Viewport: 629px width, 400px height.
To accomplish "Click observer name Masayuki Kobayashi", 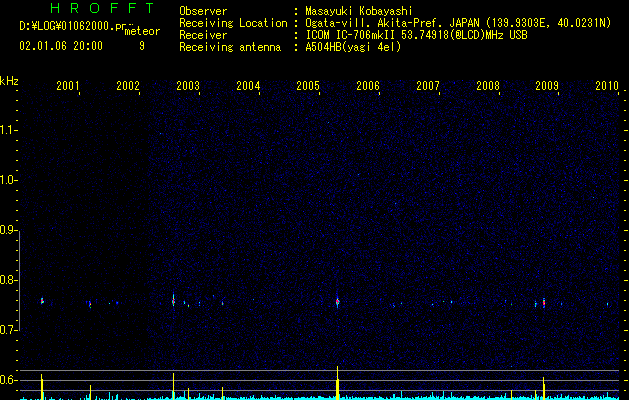I will (359, 11).
